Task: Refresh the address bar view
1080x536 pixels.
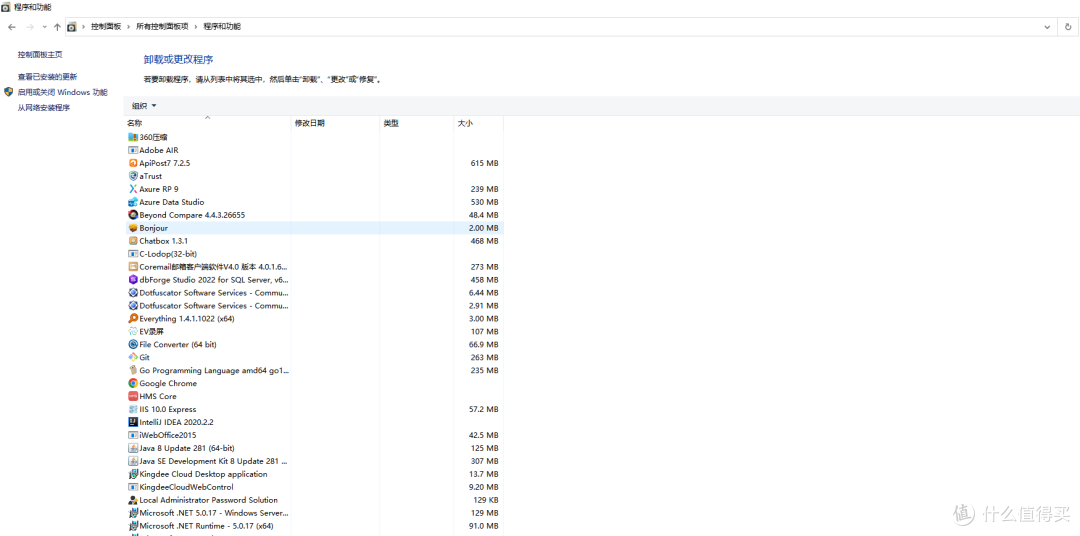Action: click(x=1068, y=27)
